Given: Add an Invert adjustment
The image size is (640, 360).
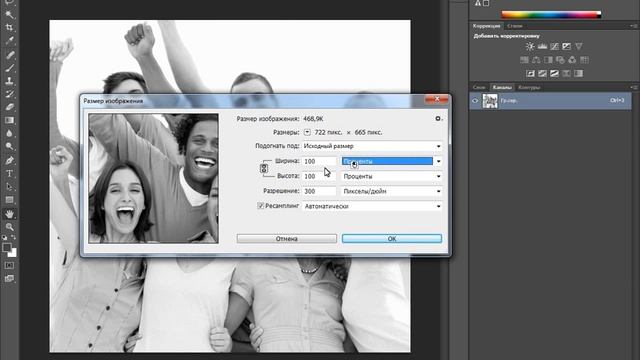Looking at the screenshot, I should tap(530, 73).
